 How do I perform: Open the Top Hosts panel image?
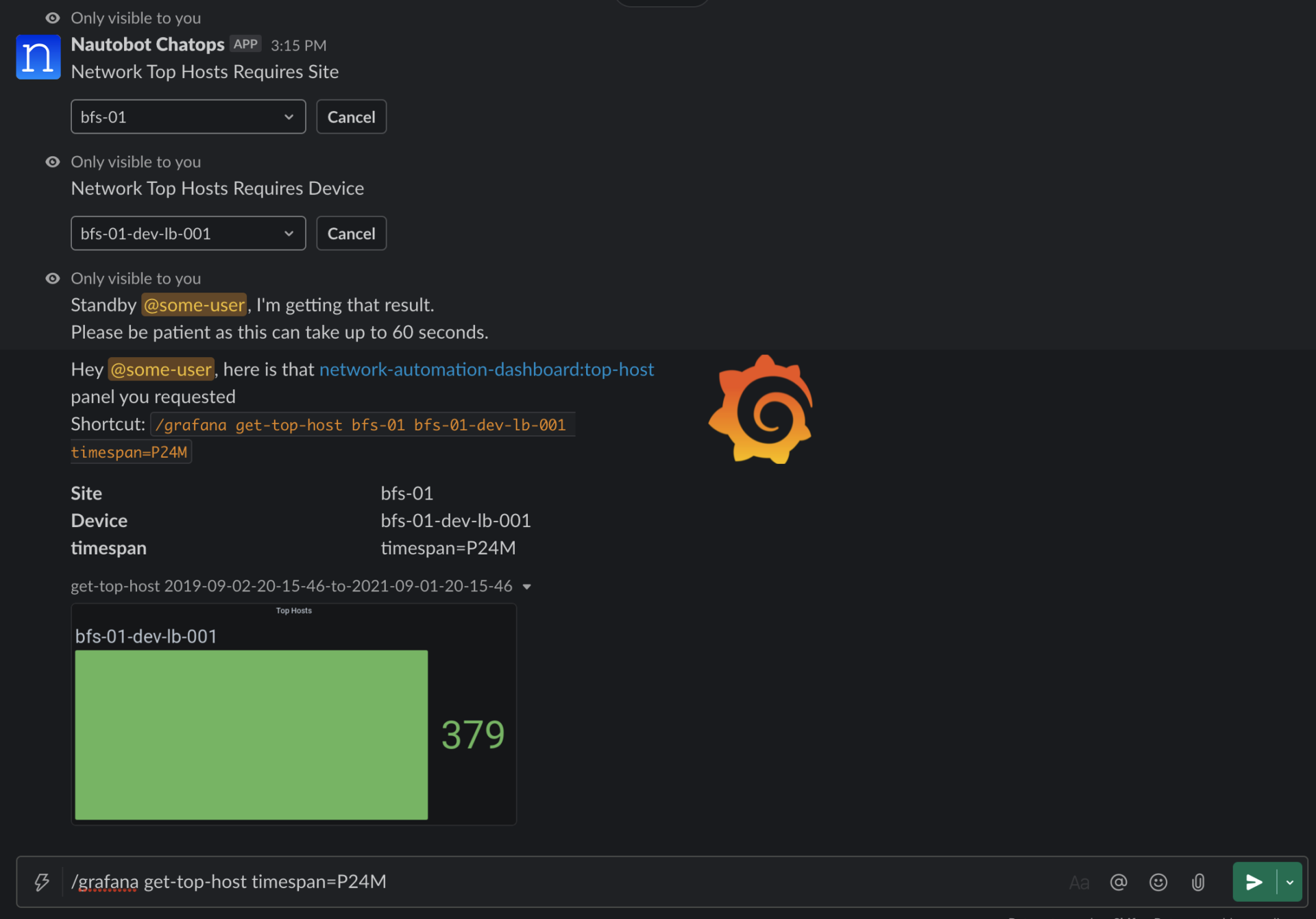293,714
